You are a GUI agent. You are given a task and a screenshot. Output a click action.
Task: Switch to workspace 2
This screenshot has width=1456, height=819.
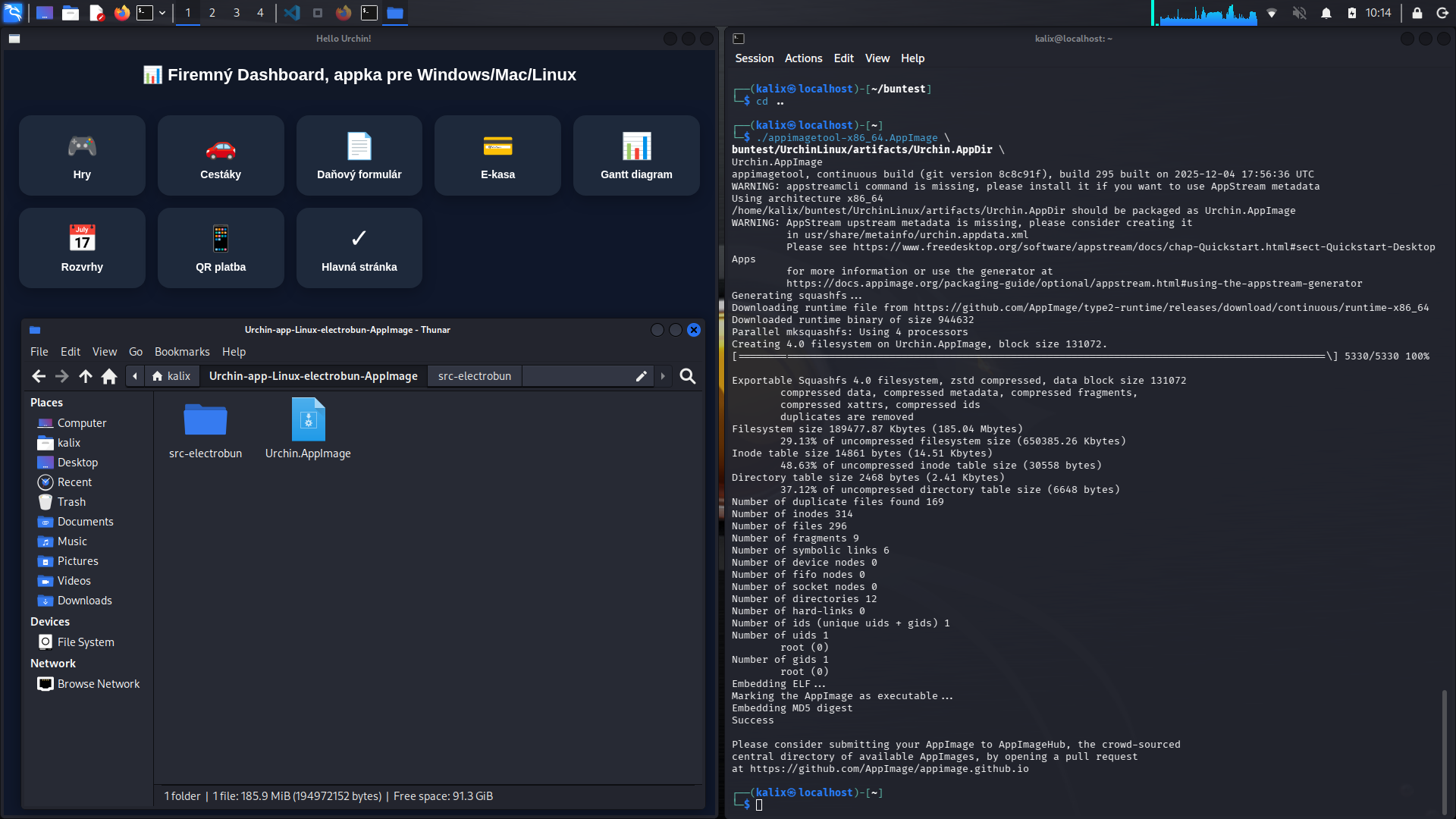212,13
